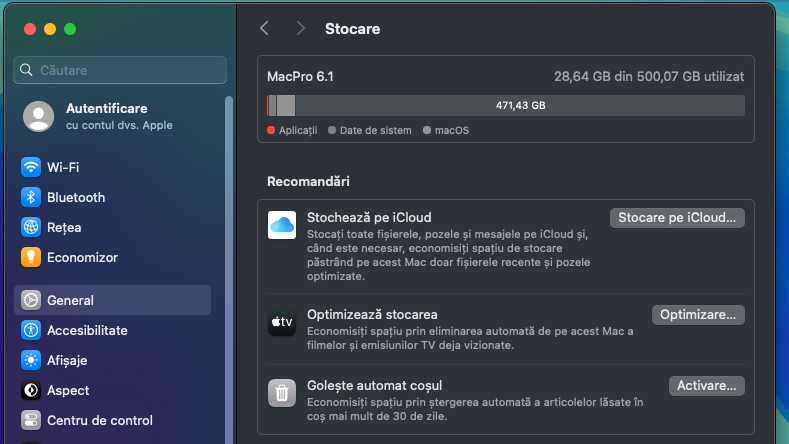The width and height of the screenshot is (789, 444).
Task: Click the iCloud cloud icon
Action: pyautogui.click(x=282, y=225)
